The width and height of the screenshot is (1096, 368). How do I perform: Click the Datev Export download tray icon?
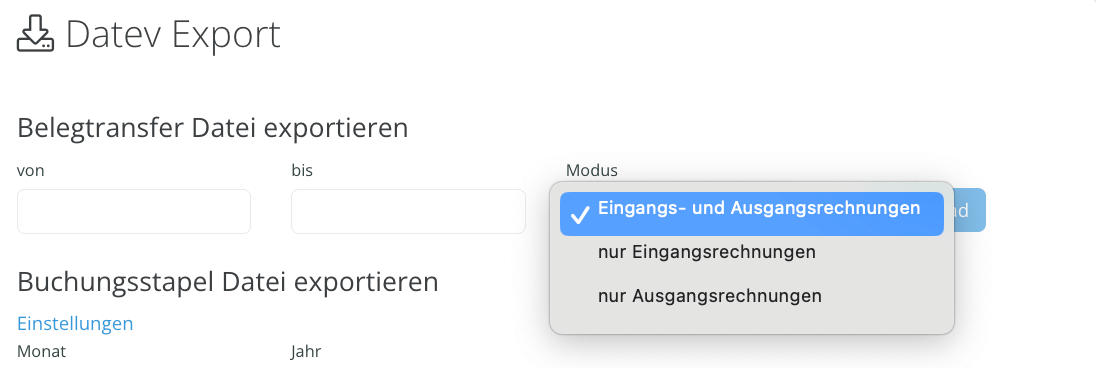coord(35,34)
